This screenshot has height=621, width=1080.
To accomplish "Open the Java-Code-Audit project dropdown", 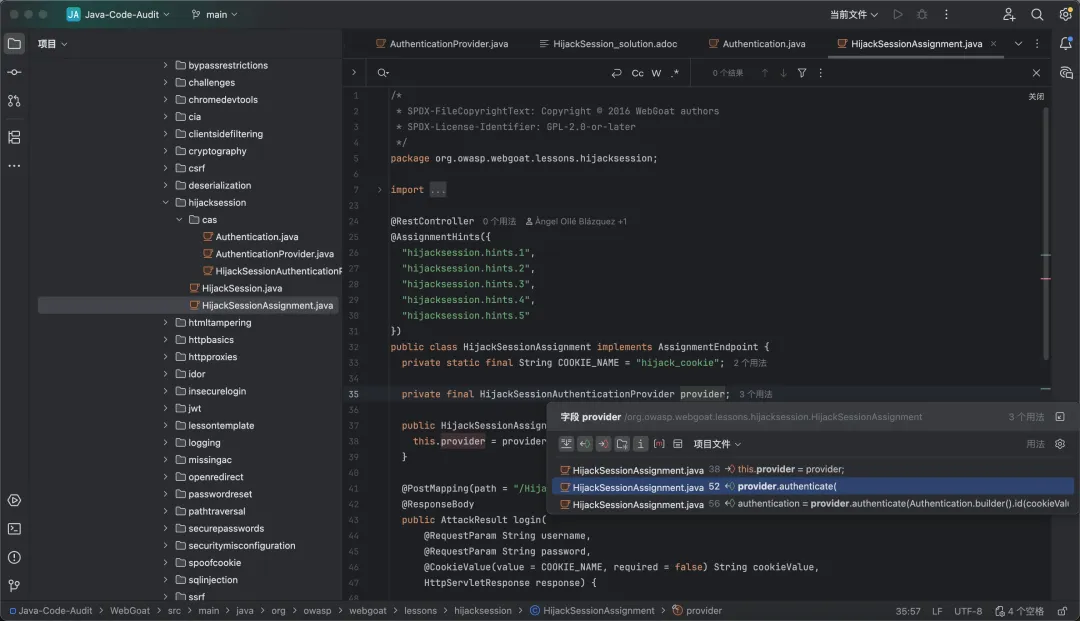I will (x=119, y=15).
